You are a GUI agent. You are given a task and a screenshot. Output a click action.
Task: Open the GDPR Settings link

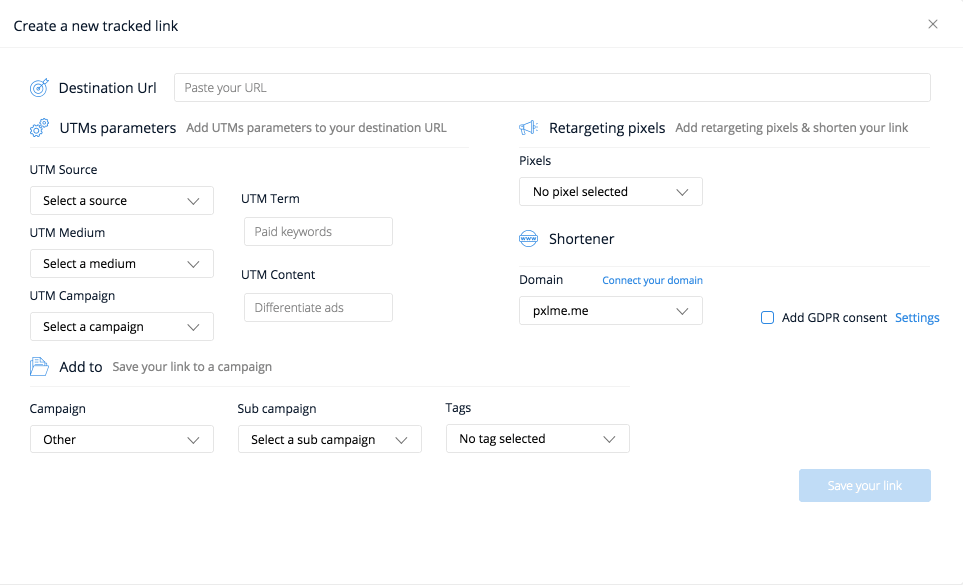coord(917,318)
